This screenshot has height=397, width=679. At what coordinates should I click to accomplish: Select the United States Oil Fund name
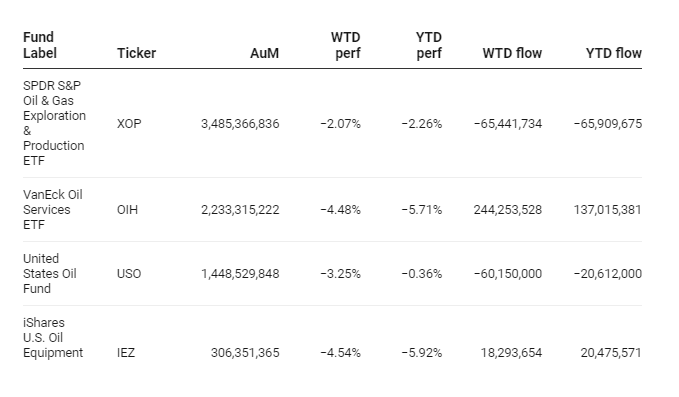[x=50, y=274]
